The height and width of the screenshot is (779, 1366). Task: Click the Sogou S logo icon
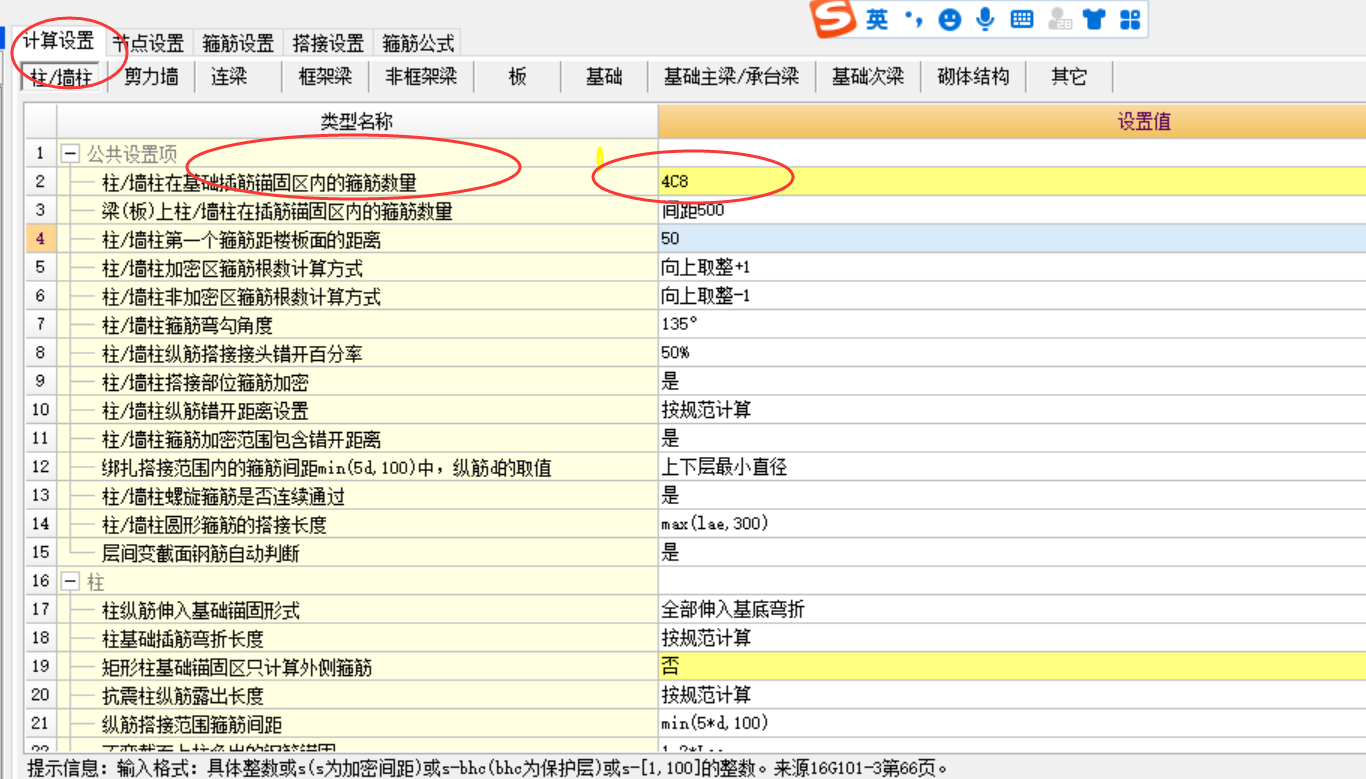(834, 19)
